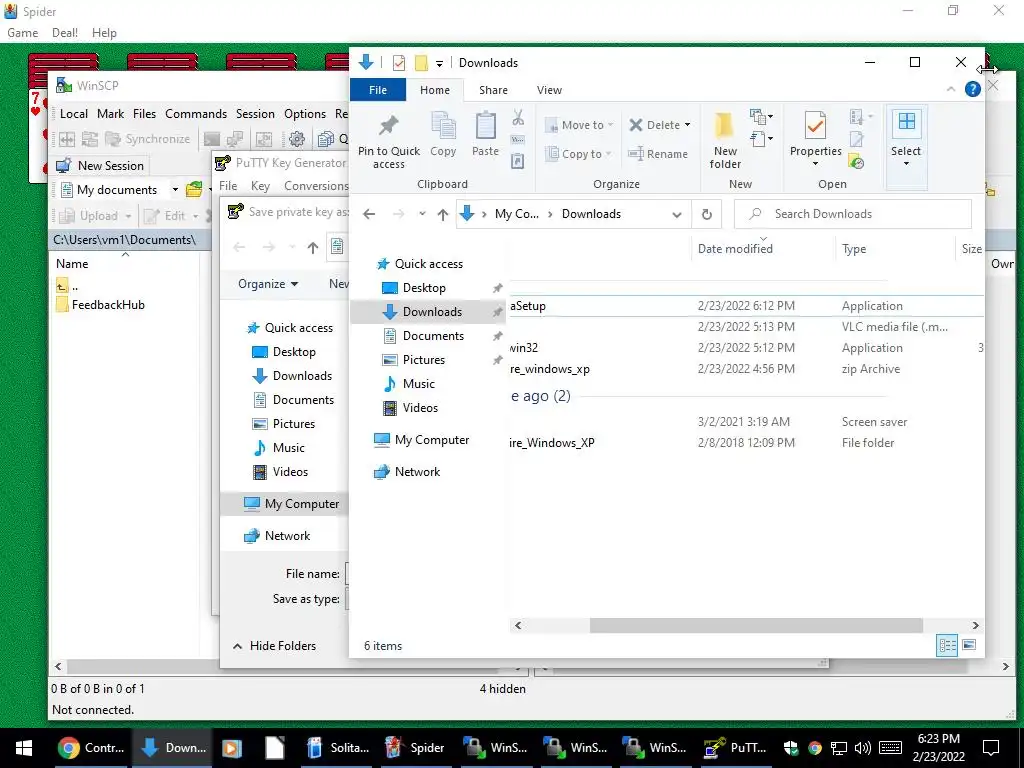Click Properties checkmark icon in Explorer title bar
This screenshot has height=768, width=1024.
[398, 63]
